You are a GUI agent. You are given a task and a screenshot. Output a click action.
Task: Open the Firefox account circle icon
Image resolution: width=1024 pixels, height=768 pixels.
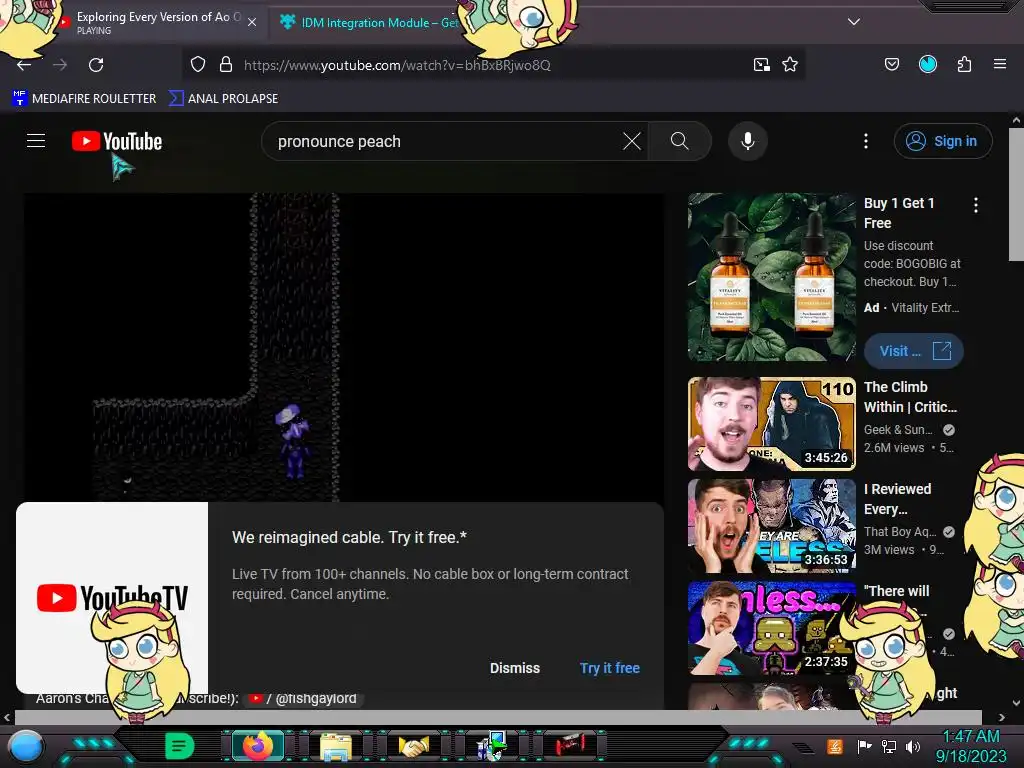pos(928,64)
